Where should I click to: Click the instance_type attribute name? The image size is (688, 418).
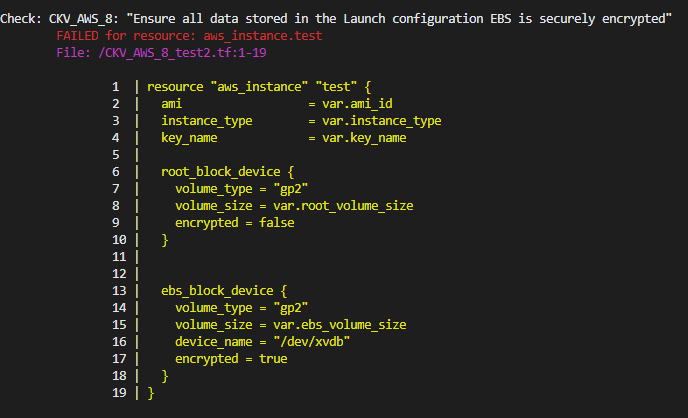207,121
